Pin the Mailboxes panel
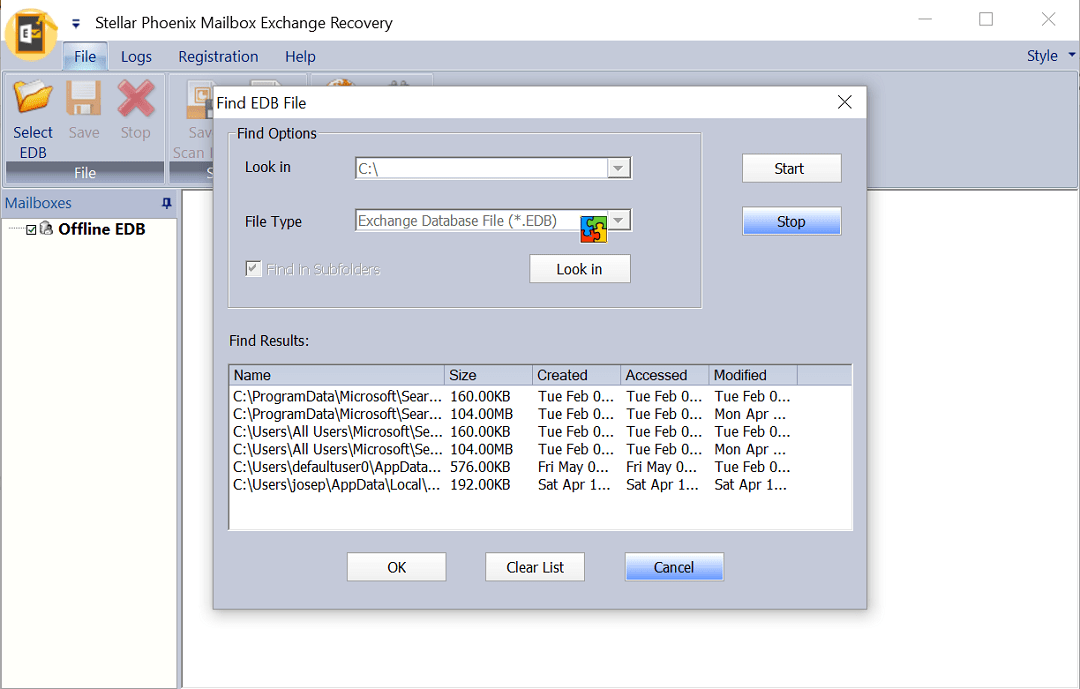The image size is (1080, 689). (166, 203)
